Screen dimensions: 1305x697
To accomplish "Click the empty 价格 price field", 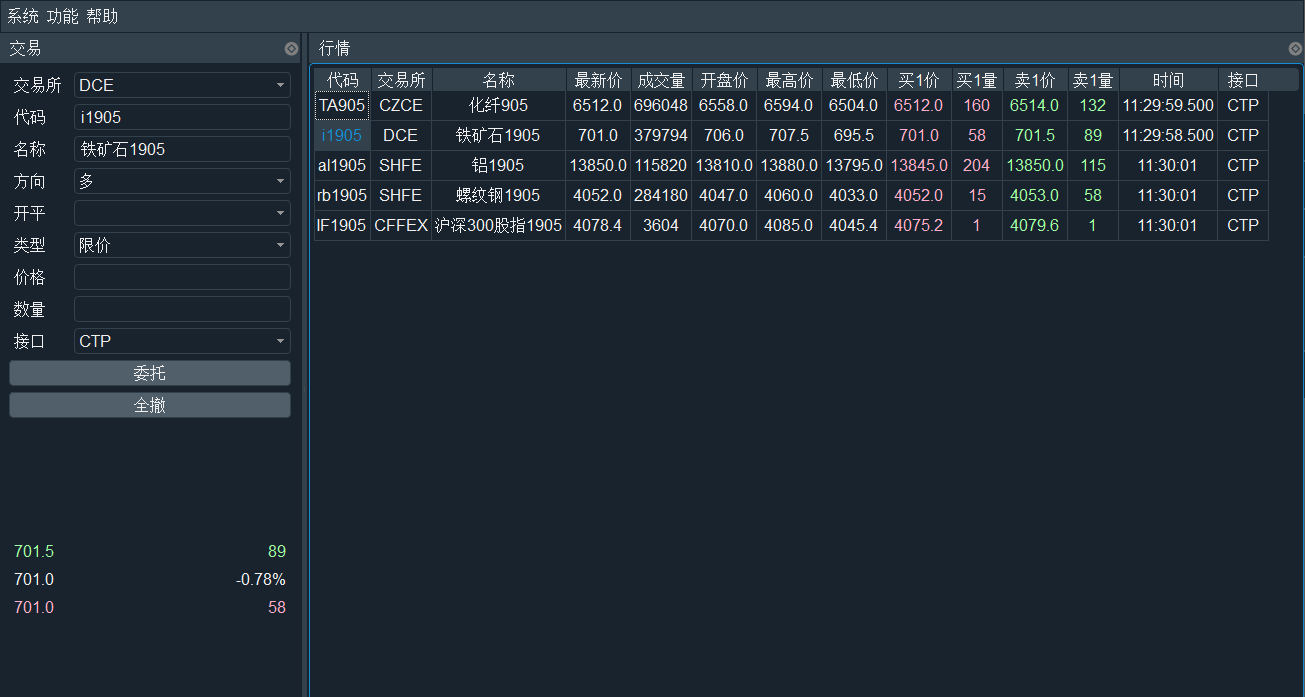I will pos(182,277).
